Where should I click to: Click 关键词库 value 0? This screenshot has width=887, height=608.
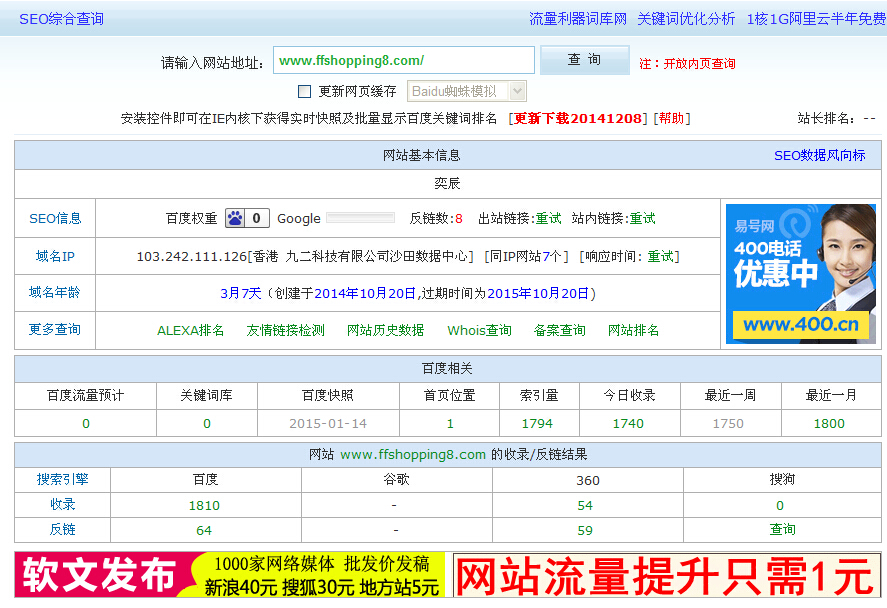click(x=206, y=424)
